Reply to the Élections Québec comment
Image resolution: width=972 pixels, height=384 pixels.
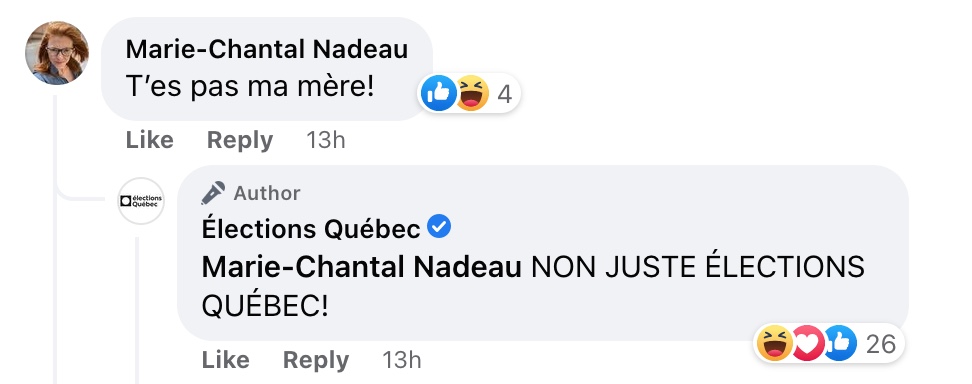[x=316, y=360]
